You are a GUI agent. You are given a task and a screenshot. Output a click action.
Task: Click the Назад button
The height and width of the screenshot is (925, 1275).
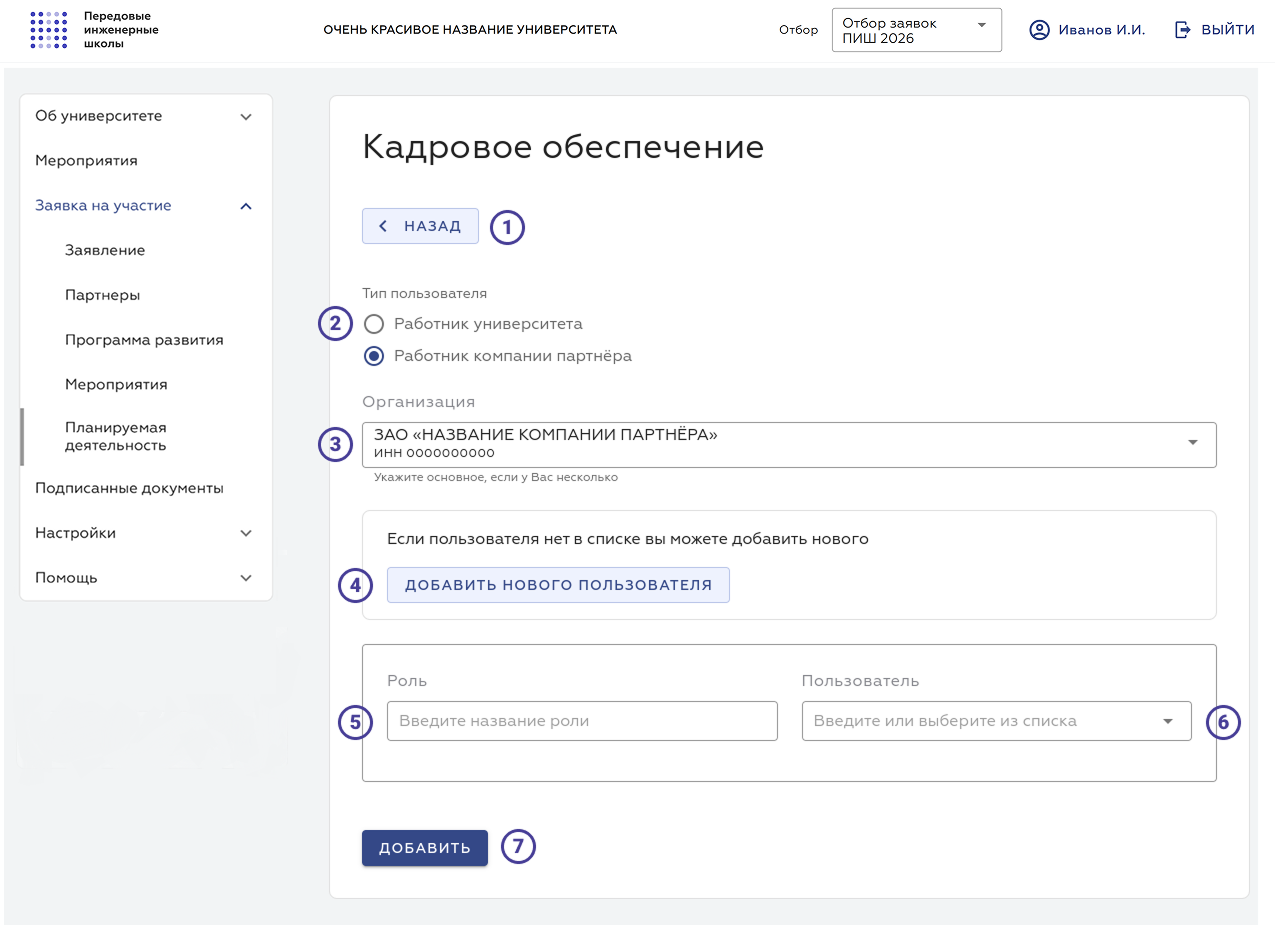point(420,226)
